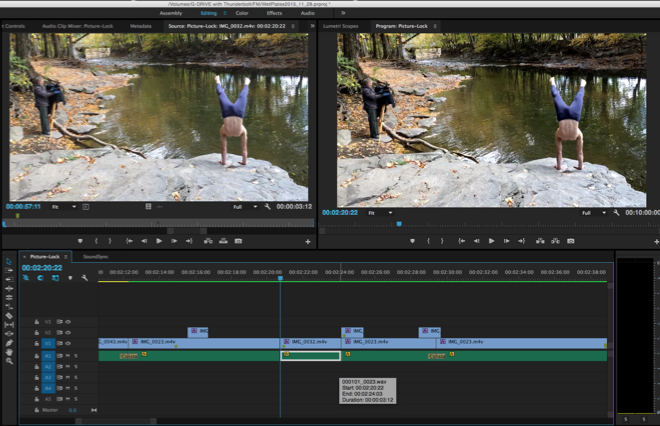This screenshot has height=426, width=660.
Task: Click Overwrite button in Source monitor
Action: point(223,241)
